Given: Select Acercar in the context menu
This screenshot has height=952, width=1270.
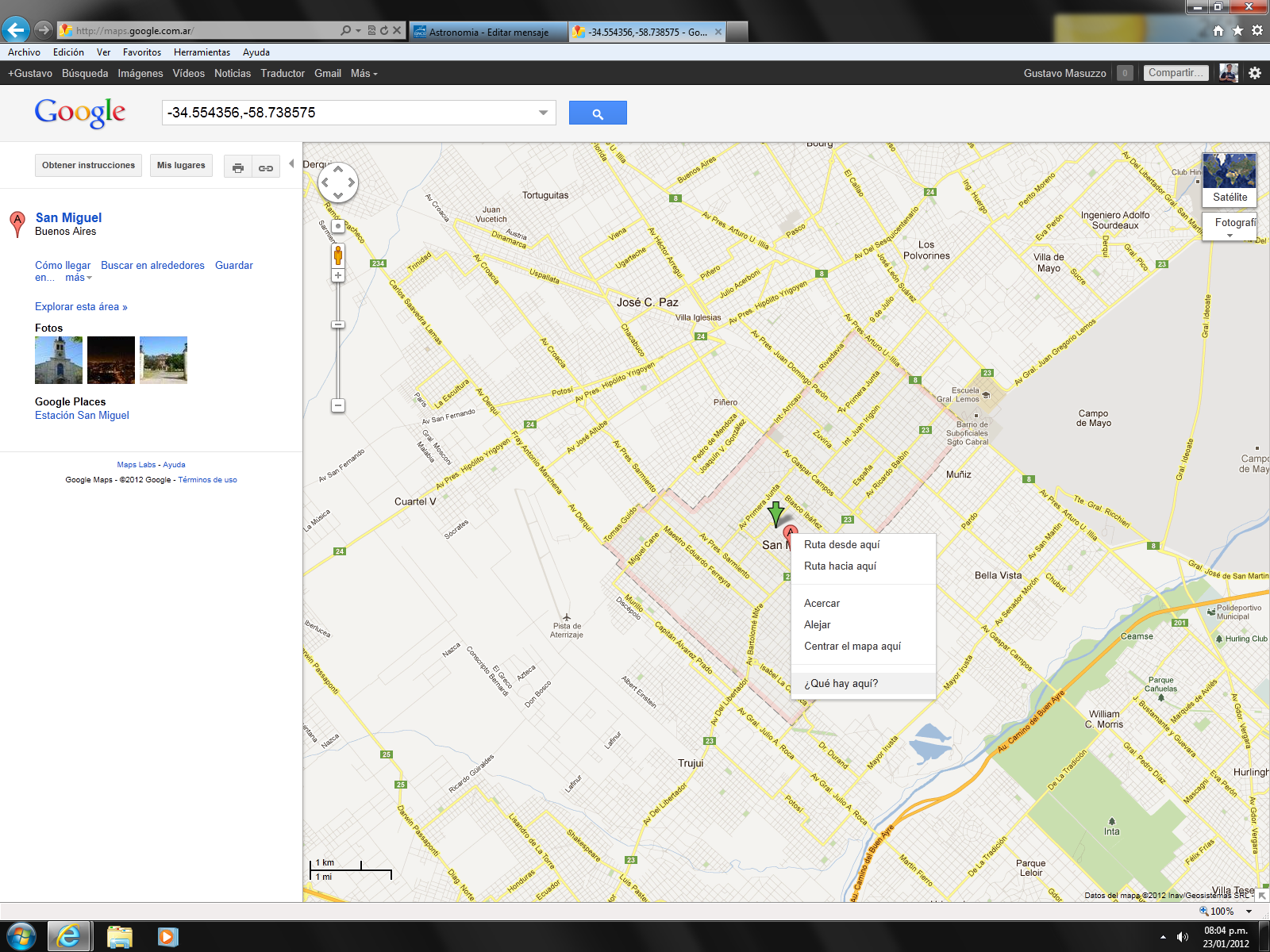Looking at the screenshot, I should point(864,604).
